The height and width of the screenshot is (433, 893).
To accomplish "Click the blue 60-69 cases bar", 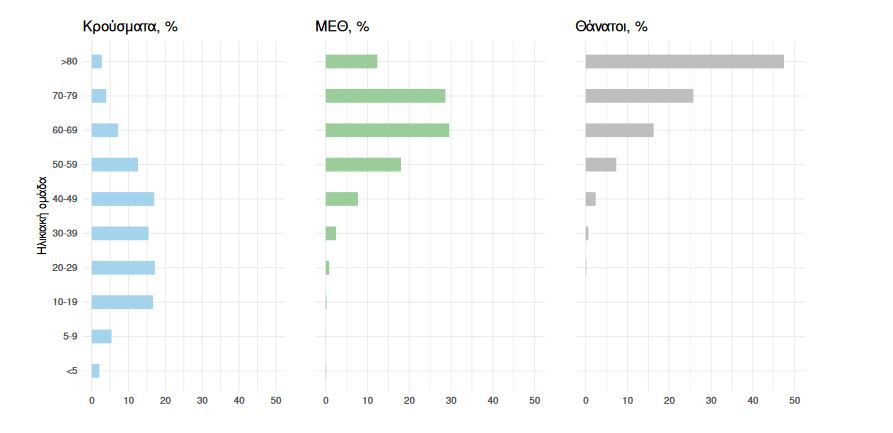I will [x=105, y=130].
